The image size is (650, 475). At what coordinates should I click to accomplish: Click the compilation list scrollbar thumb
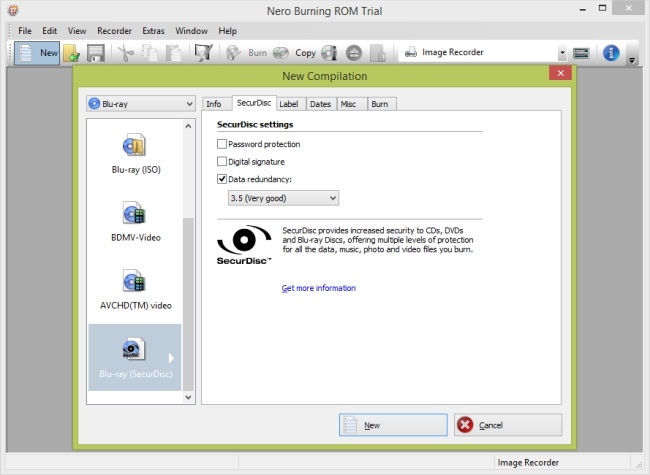tap(188, 303)
